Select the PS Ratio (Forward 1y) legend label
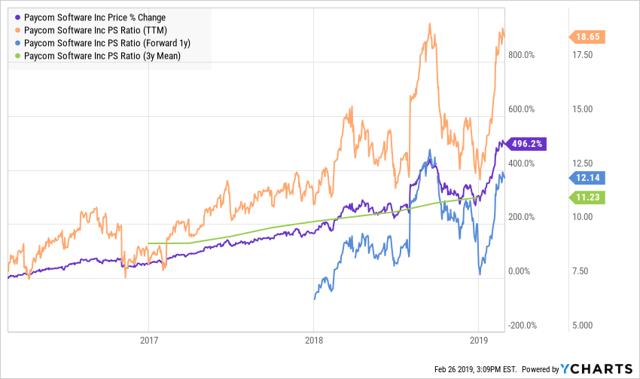 click(x=107, y=43)
